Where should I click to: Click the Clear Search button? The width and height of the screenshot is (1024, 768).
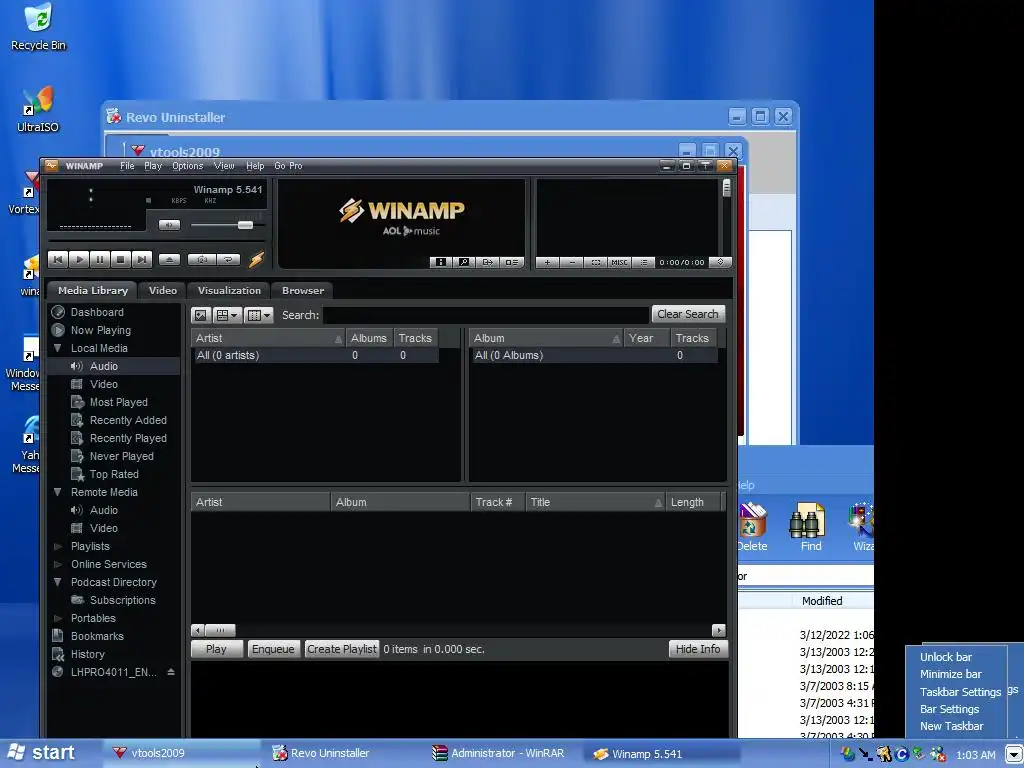pyautogui.click(x=688, y=314)
